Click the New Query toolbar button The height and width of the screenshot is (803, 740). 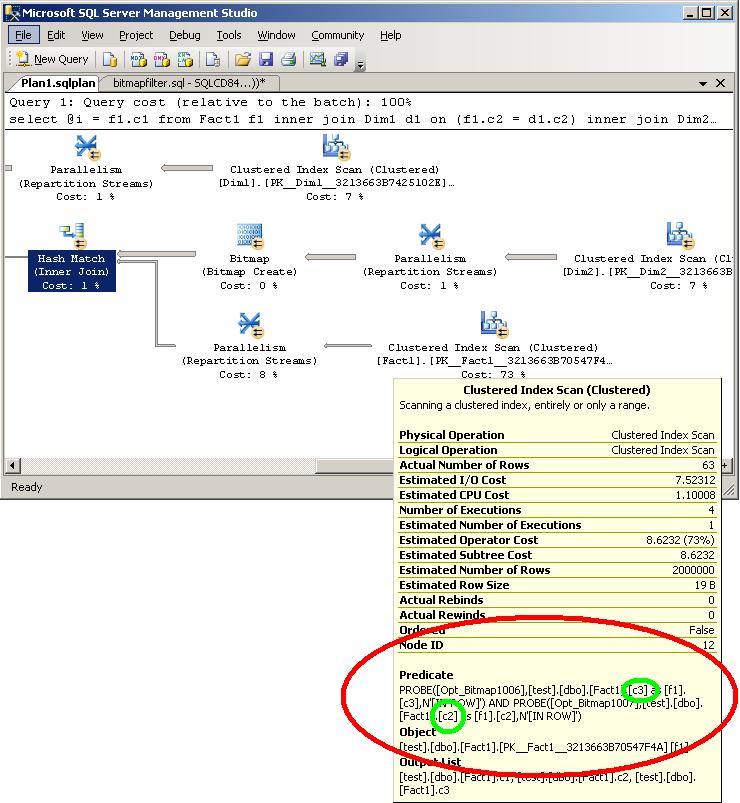pos(51,59)
